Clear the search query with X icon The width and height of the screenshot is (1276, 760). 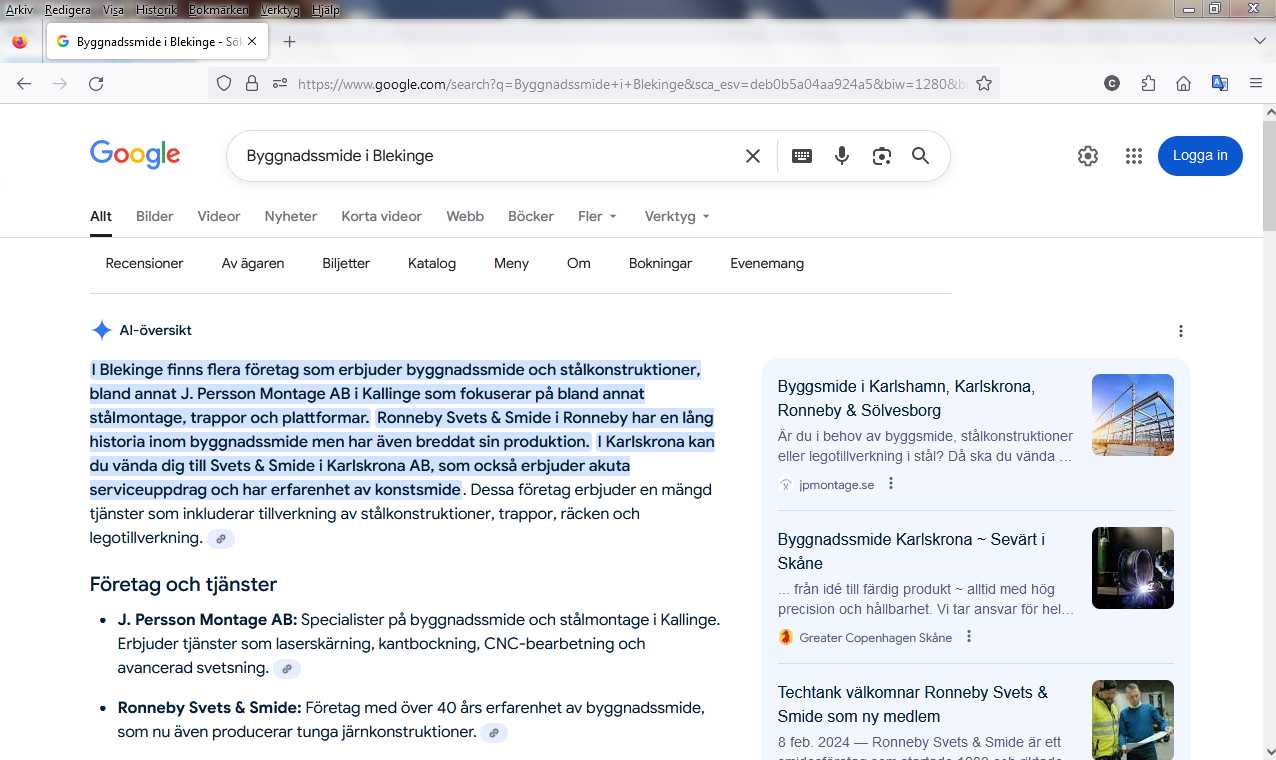click(x=753, y=156)
